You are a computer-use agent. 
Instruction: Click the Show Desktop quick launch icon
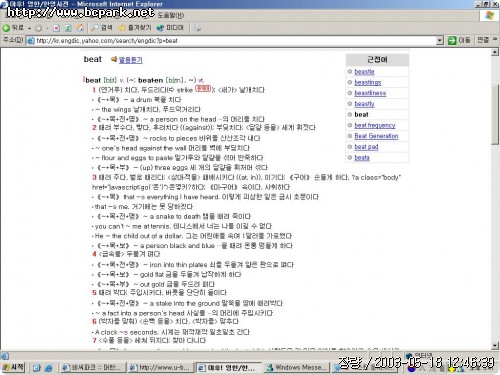[x=37, y=368]
